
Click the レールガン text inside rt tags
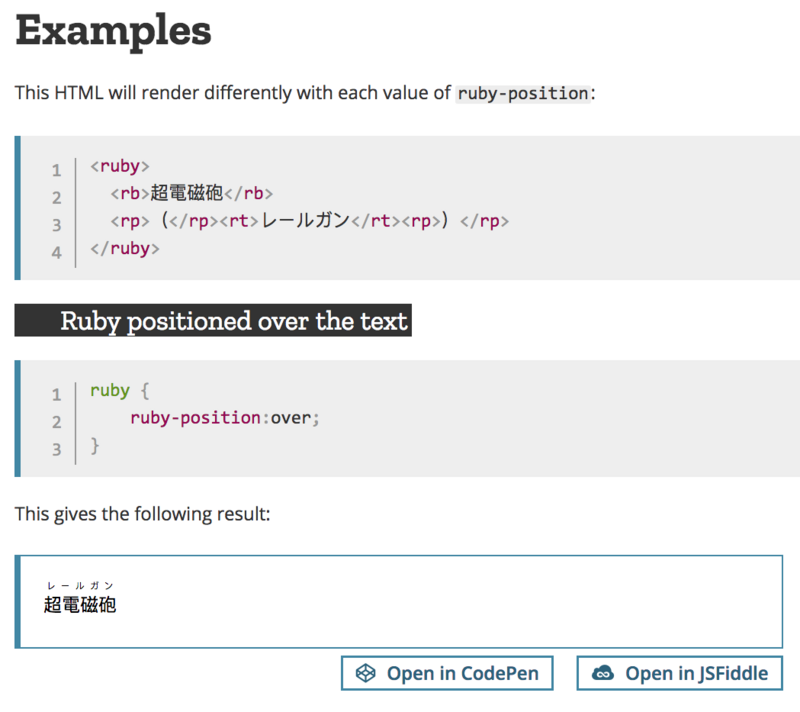[304, 221]
